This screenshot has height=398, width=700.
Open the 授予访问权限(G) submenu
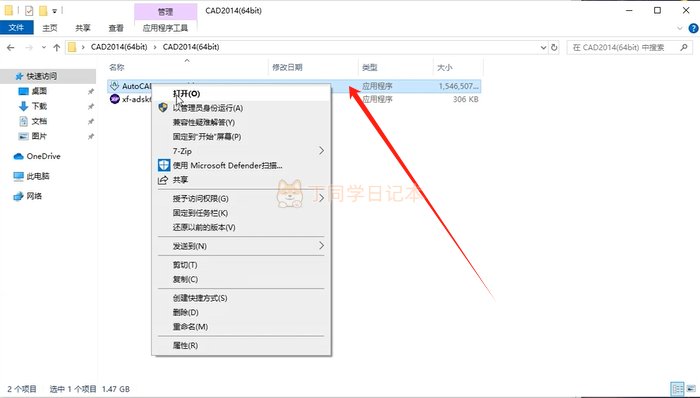(x=241, y=199)
